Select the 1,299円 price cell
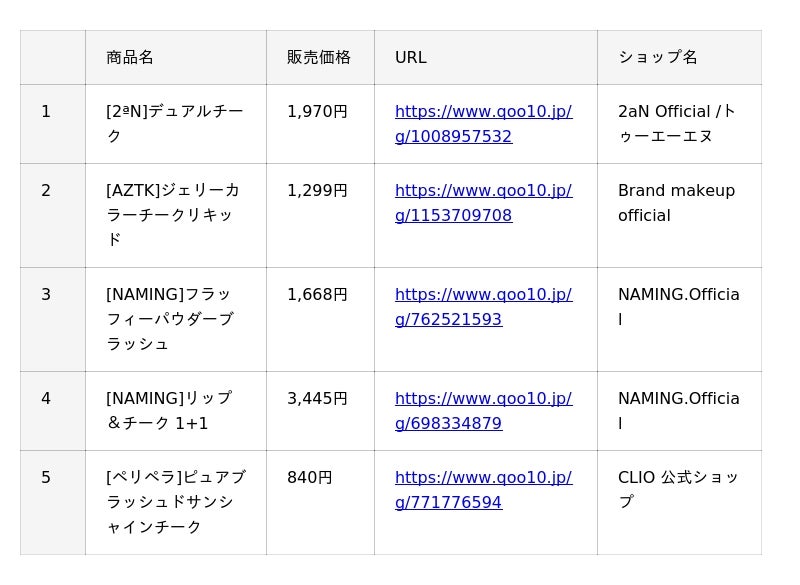The image size is (800, 585). tap(317, 190)
